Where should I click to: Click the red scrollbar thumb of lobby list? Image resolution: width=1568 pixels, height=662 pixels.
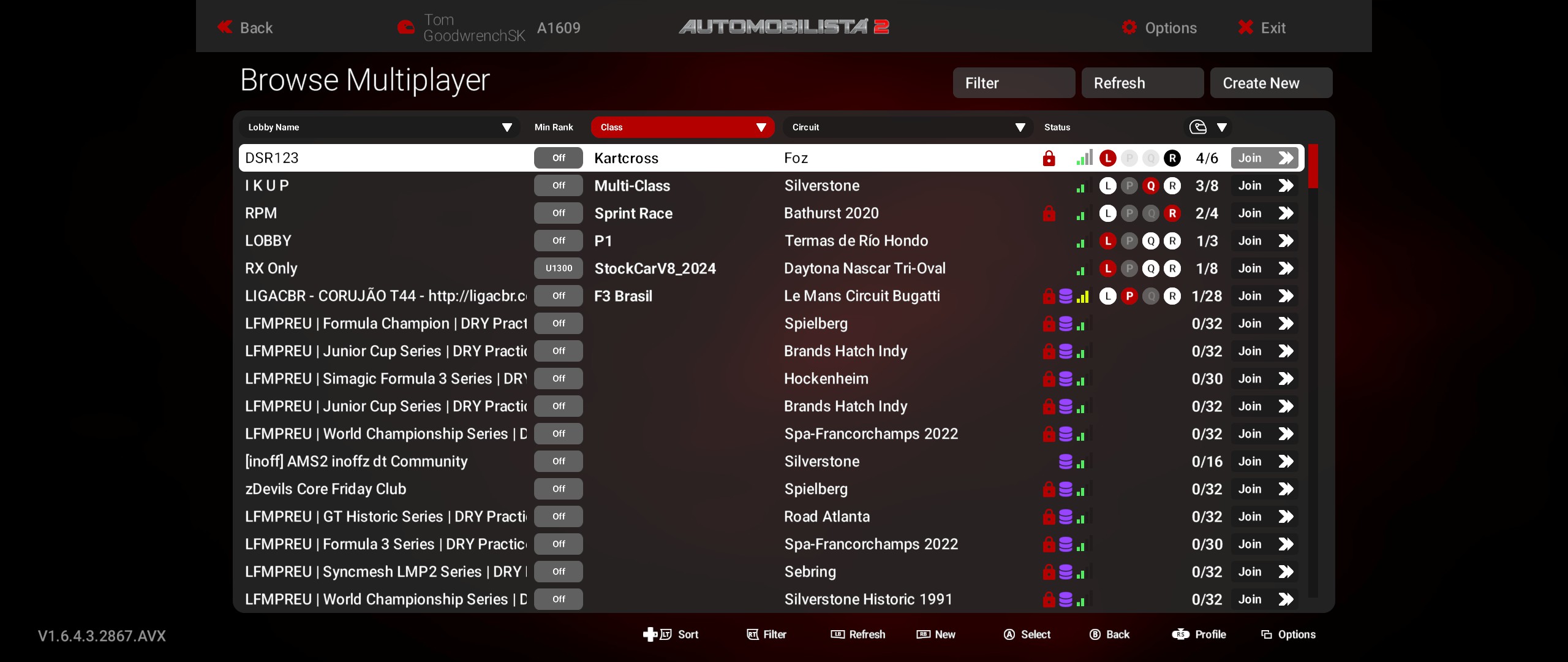tap(1313, 166)
